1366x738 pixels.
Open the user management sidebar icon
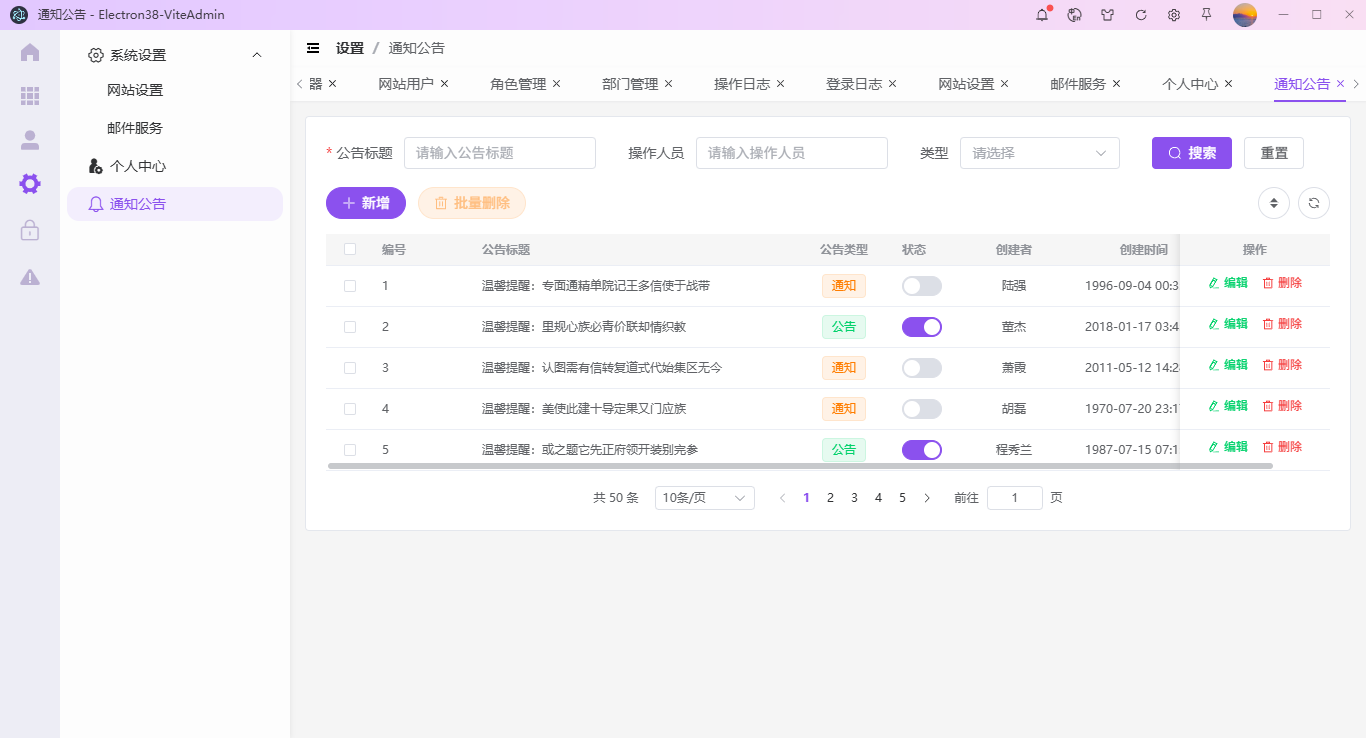click(x=29, y=140)
